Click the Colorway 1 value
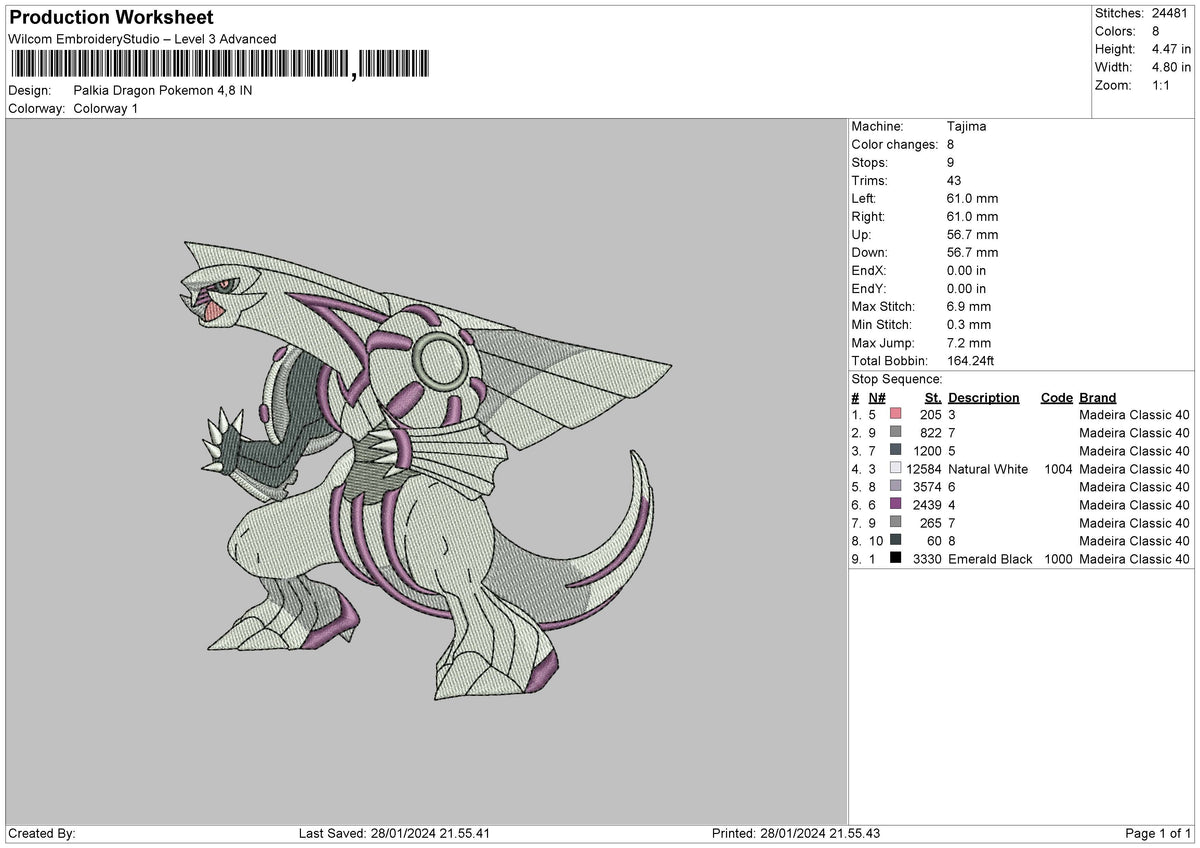Screen dimensions: 1200x848 coord(106,108)
